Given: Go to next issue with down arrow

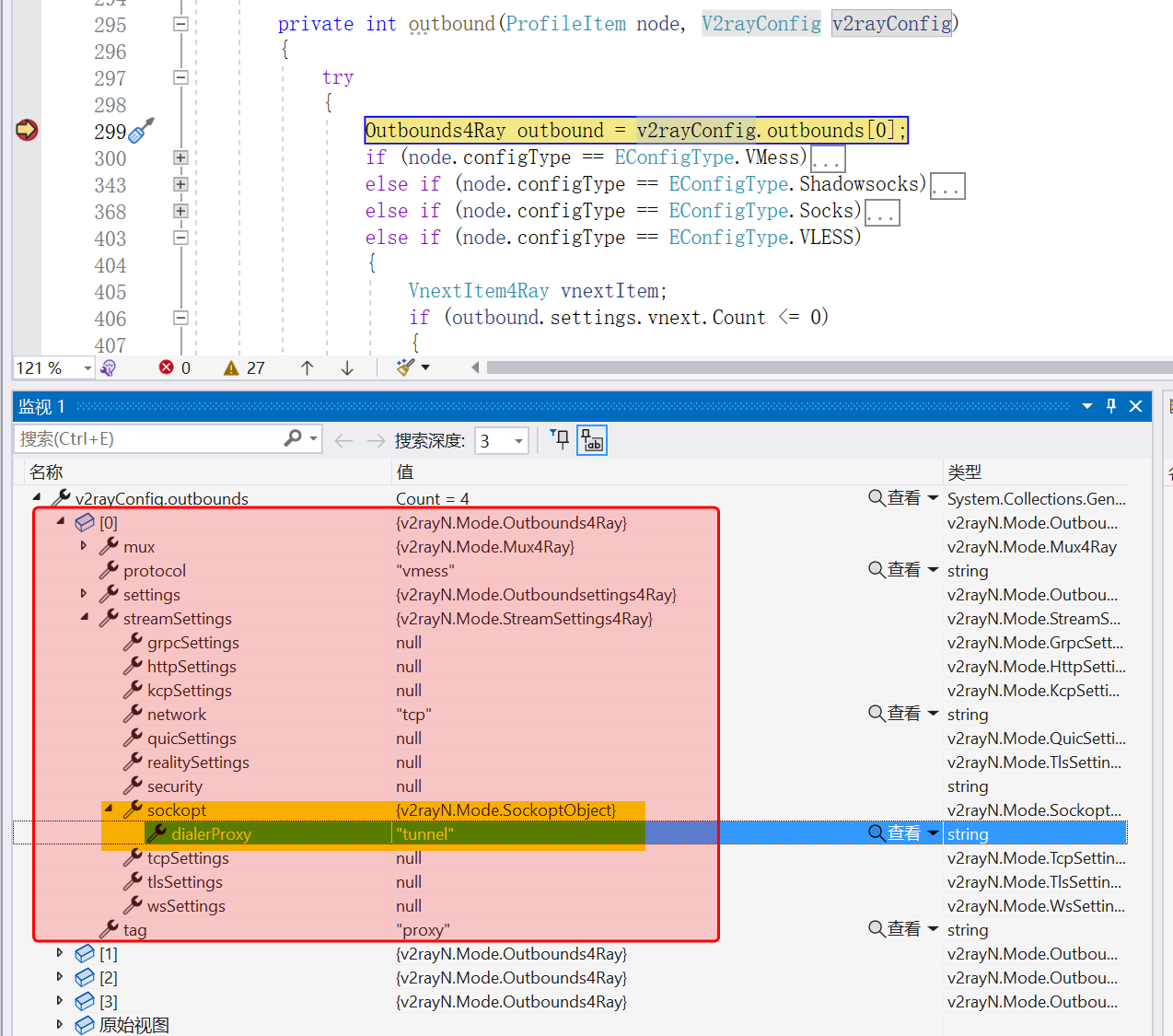Looking at the screenshot, I should [x=347, y=367].
